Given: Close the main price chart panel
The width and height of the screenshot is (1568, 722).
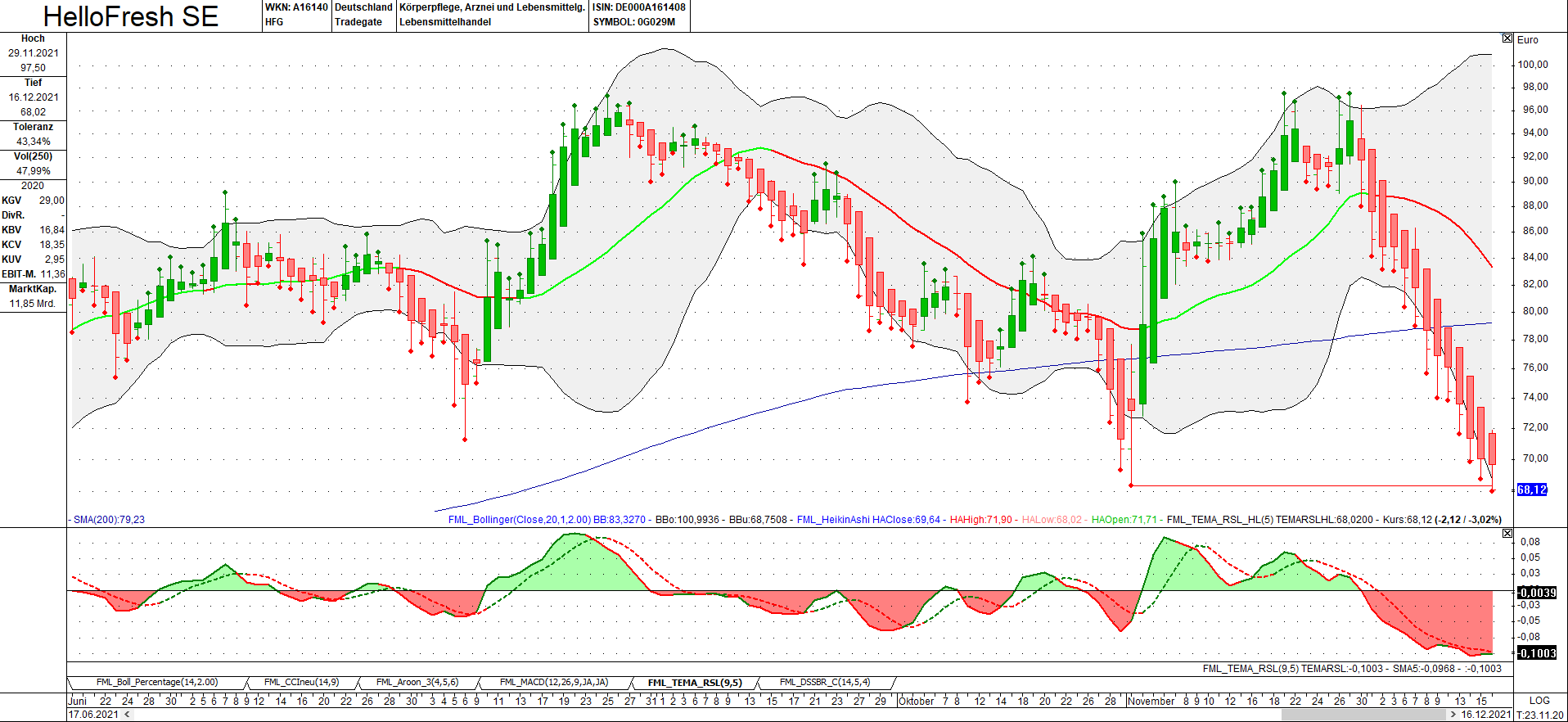Looking at the screenshot, I should point(1507,38).
